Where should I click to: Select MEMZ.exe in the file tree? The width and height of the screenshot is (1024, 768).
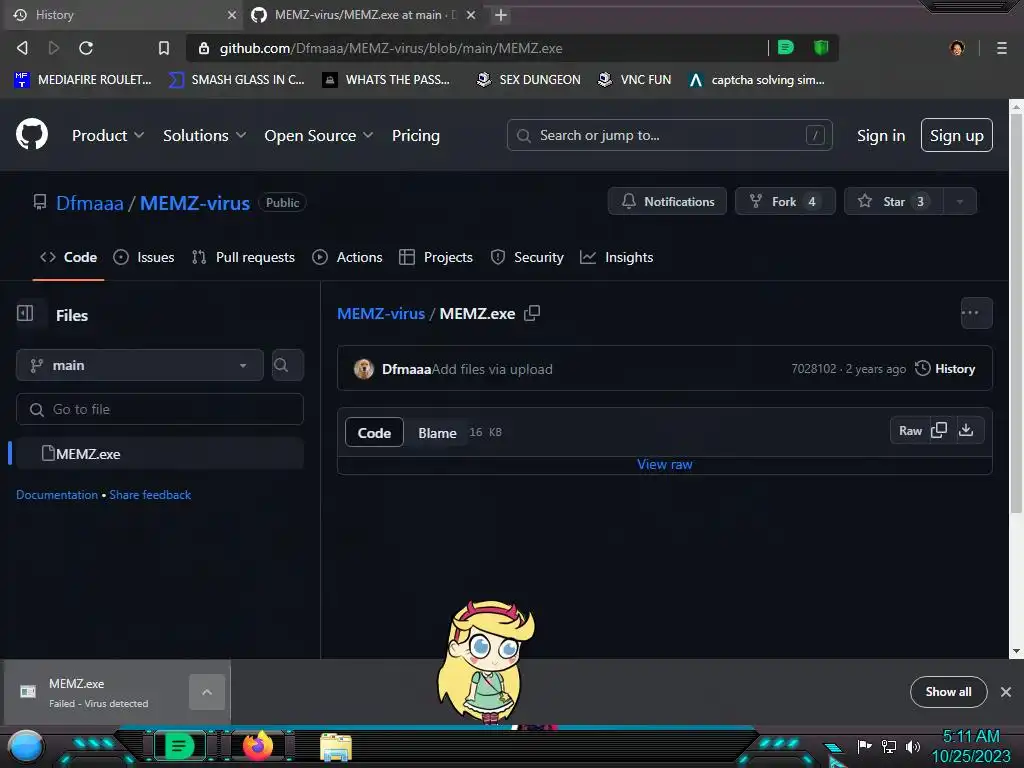coord(160,453)
